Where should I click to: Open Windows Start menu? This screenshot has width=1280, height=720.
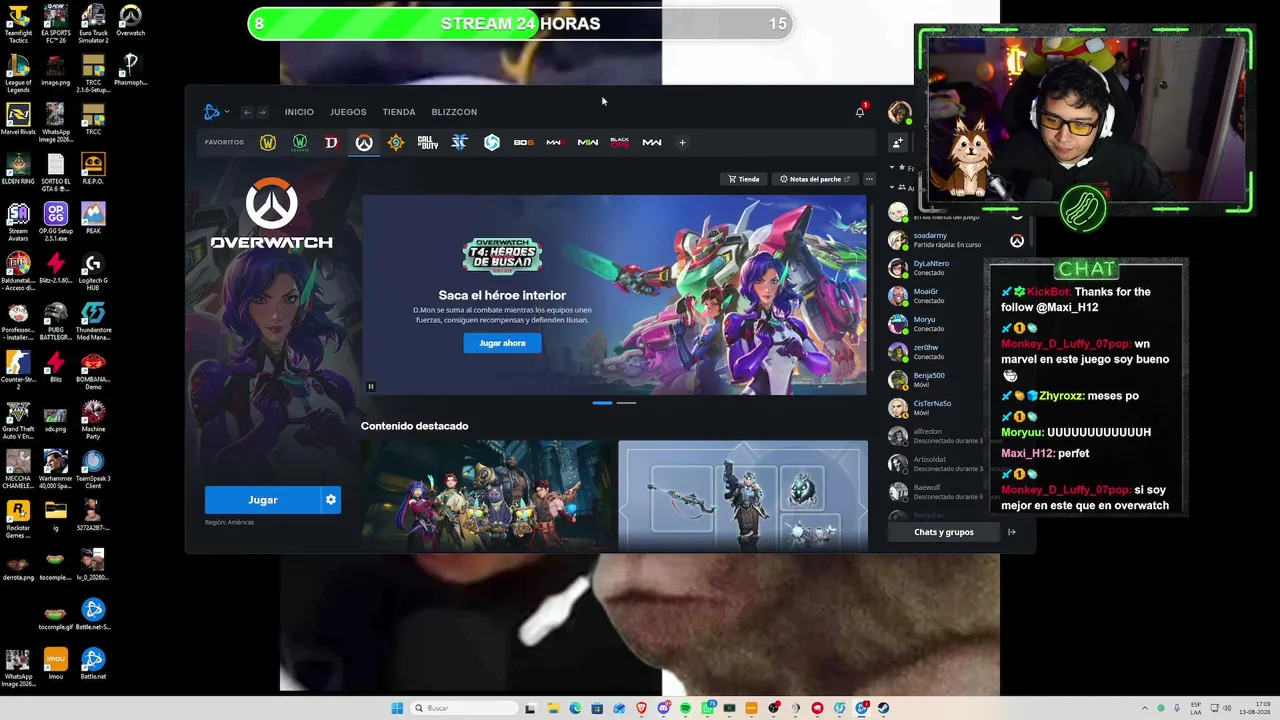[397, 708]
